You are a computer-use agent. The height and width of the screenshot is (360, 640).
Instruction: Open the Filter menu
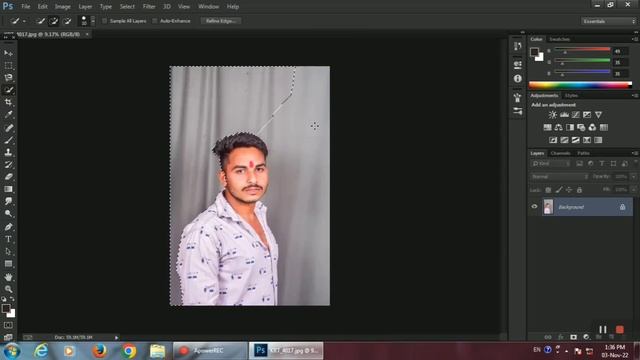click(149, 7)
